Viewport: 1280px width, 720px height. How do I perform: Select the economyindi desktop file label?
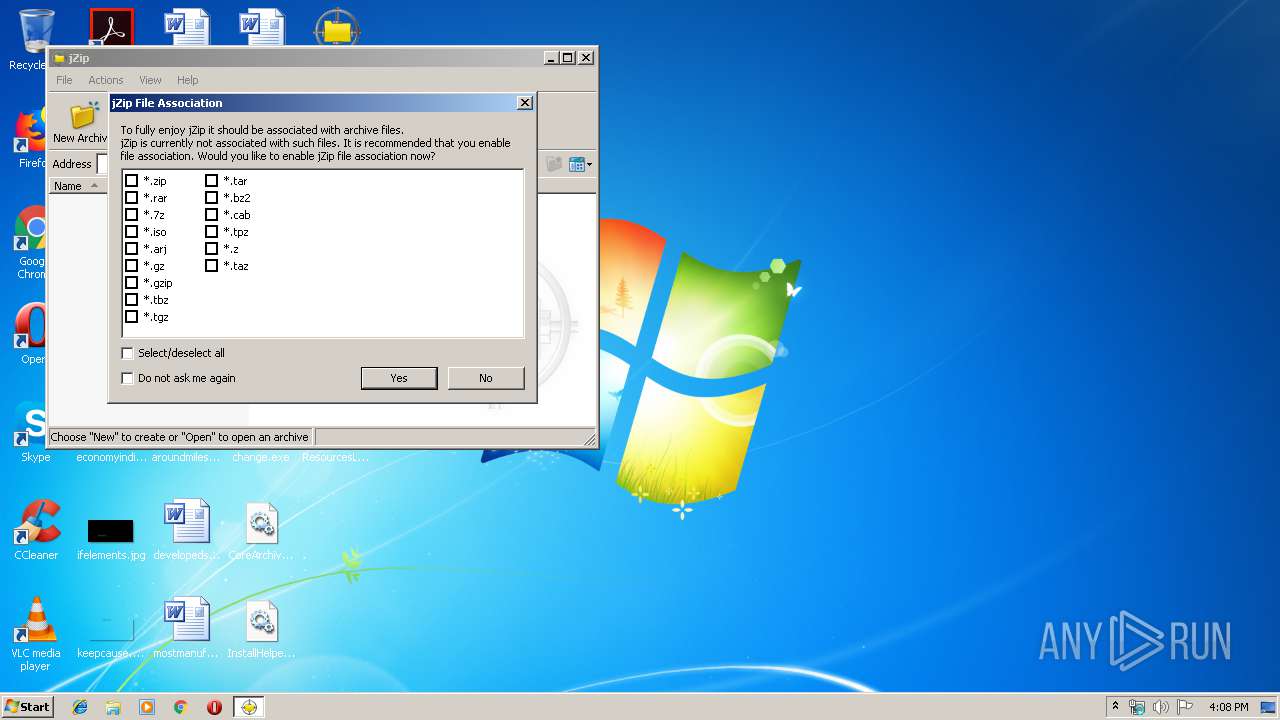[111, 457]
